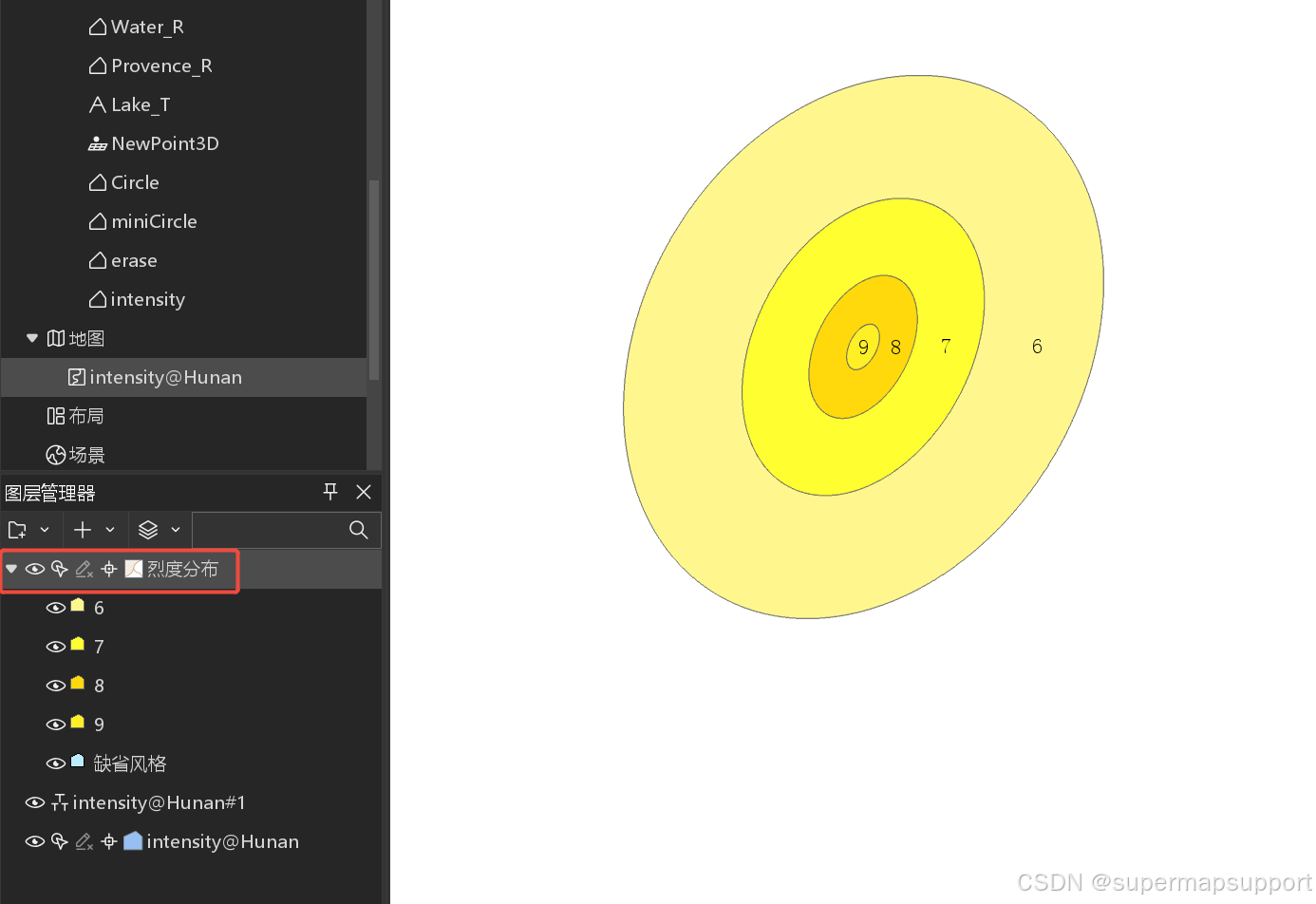The height and width of the screenshot is (904, 1316).
Task: Click blue polygon swatch of intensity@Hunan layer
Action: tap(134, 840)
